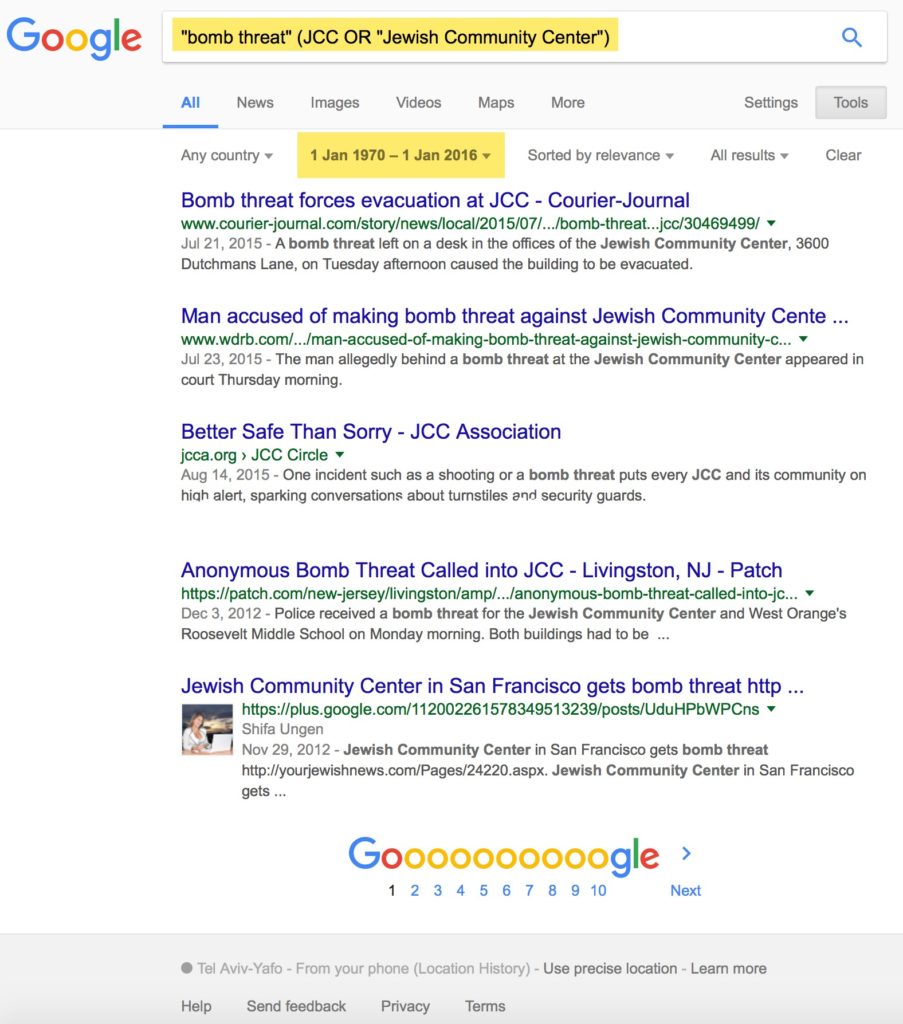Open the Privacy footer link
The image size is (903, 1024).
coord(405,1006)
